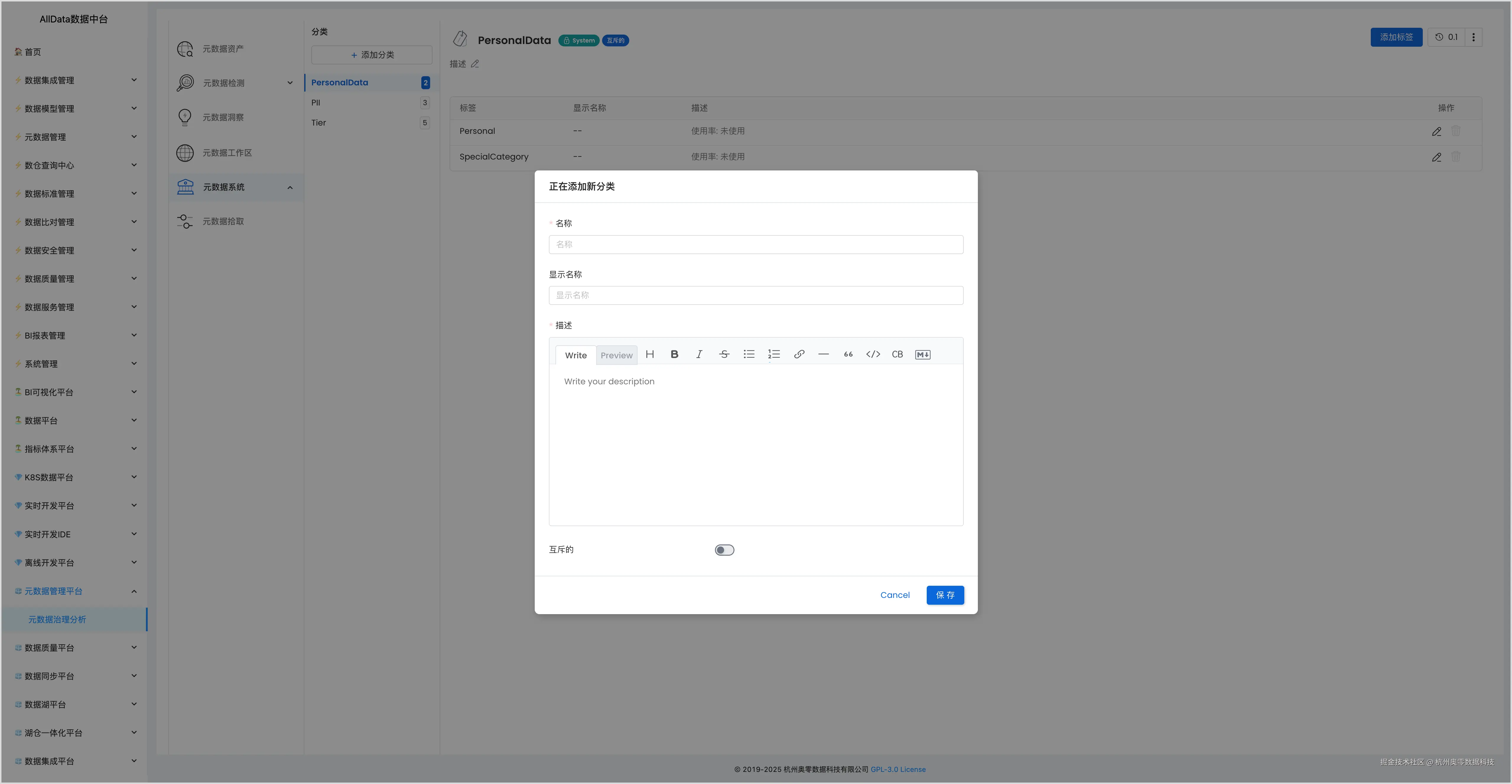Click the Italic formatting icon
This screenshot has height=784, width=1512.
[699, 354]
